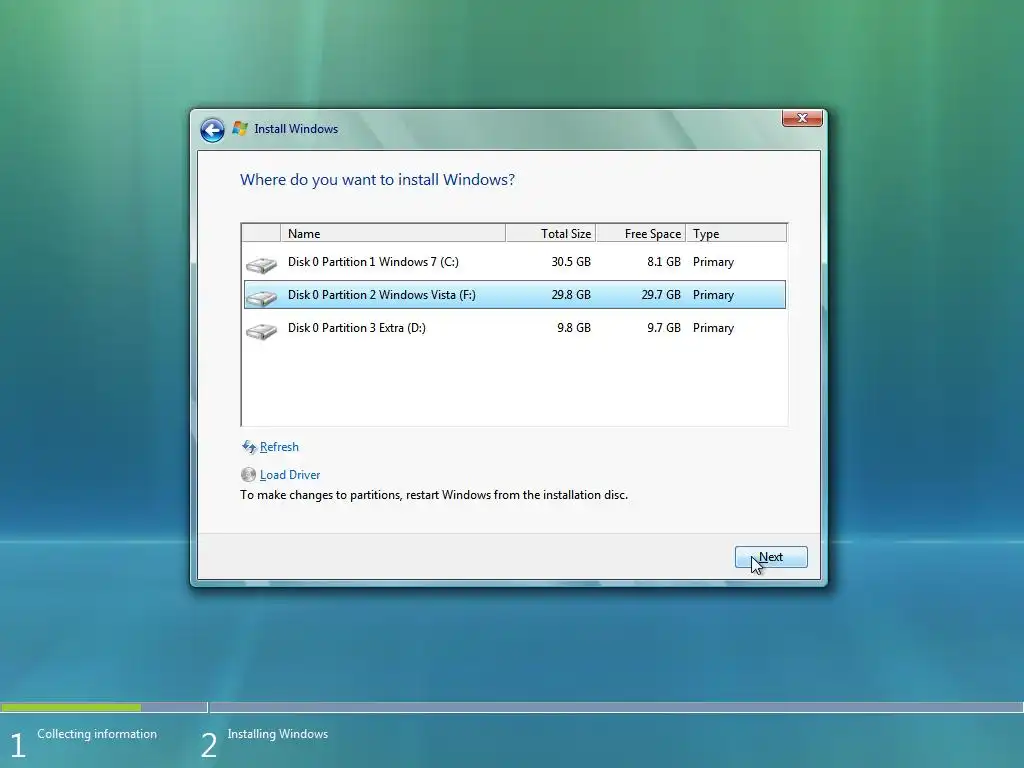Open the Load Driver link

(290, 475)
